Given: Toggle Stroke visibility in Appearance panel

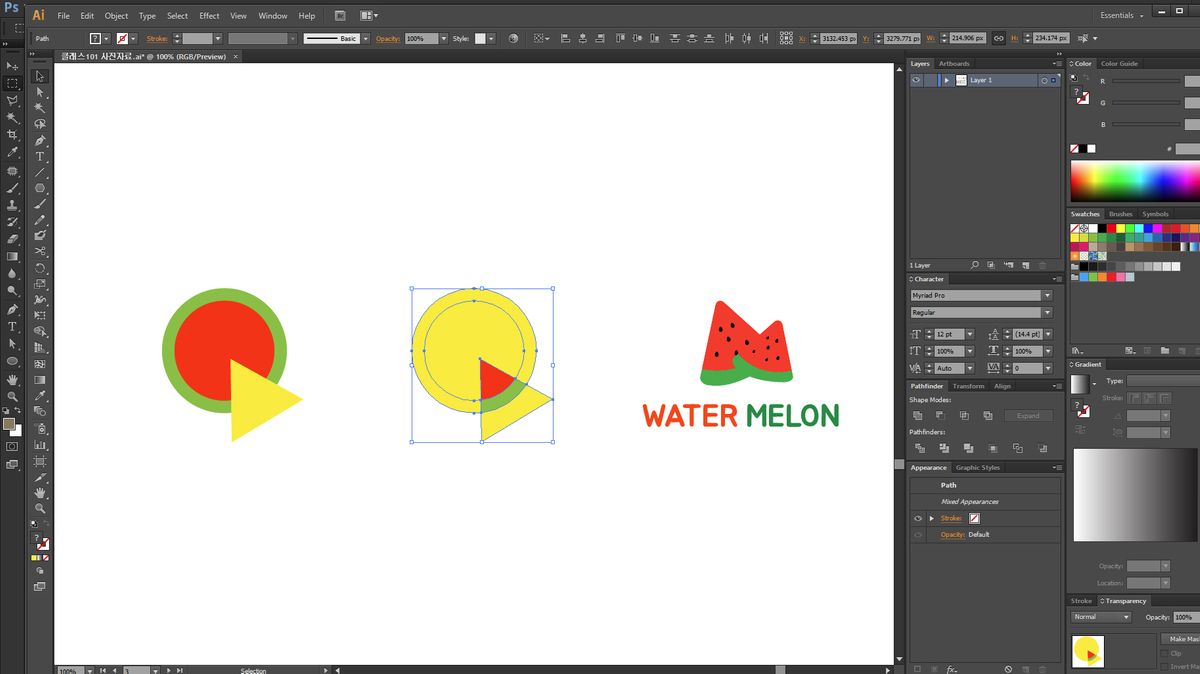Looking at the screenshot, I should [x=917, y=518].
